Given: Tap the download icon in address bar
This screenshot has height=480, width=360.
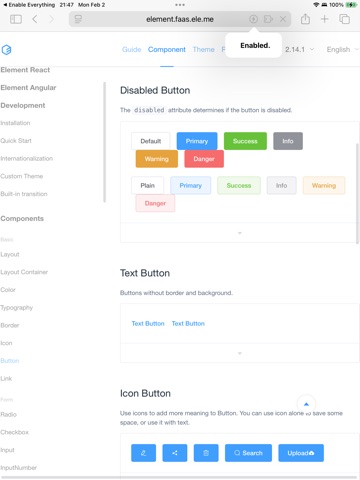Looking at the screenshot, I should tap(253, 19).
